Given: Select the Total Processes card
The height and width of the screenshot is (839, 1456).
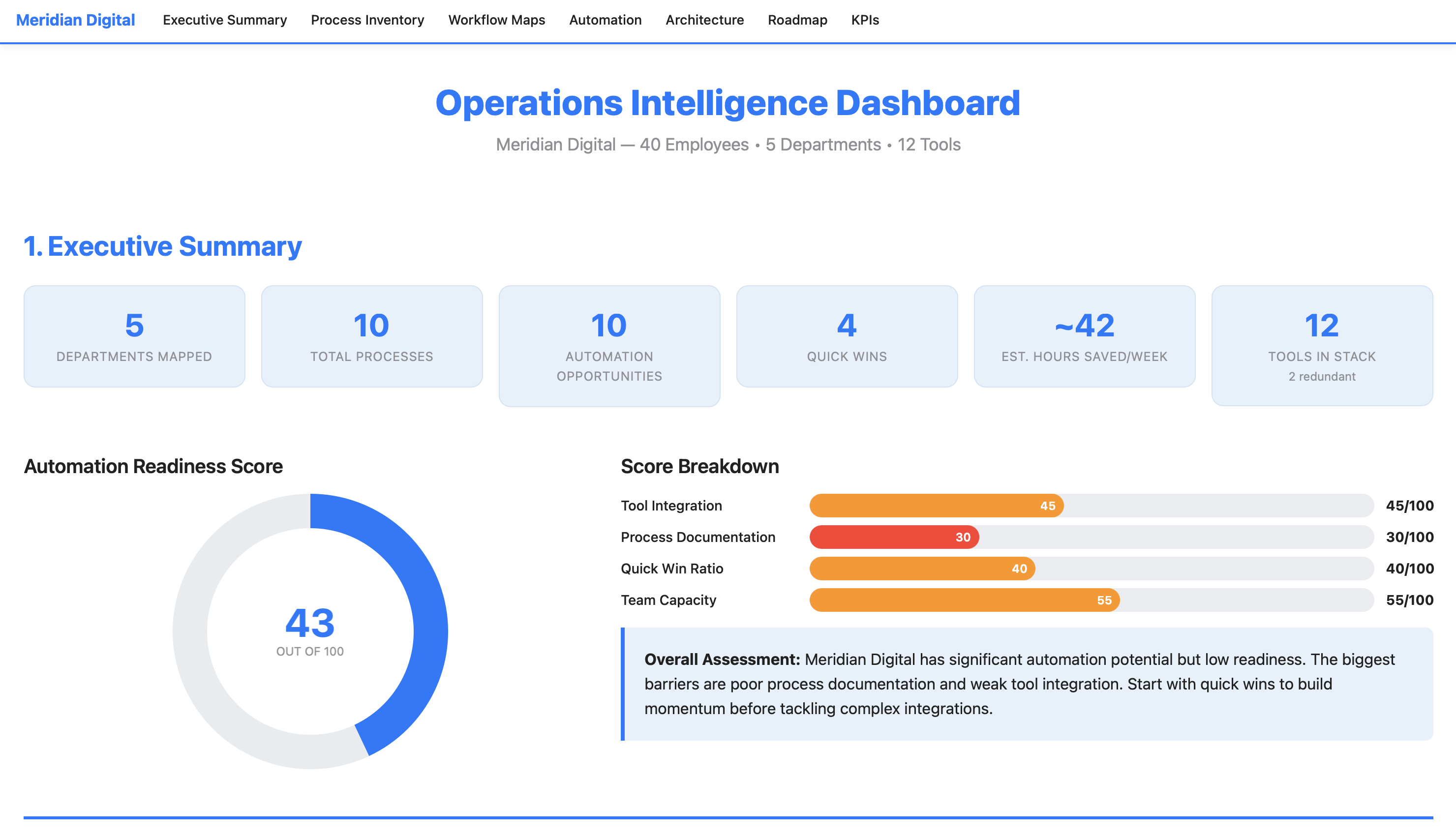Looking at the screenshot, I should point(371,336).
